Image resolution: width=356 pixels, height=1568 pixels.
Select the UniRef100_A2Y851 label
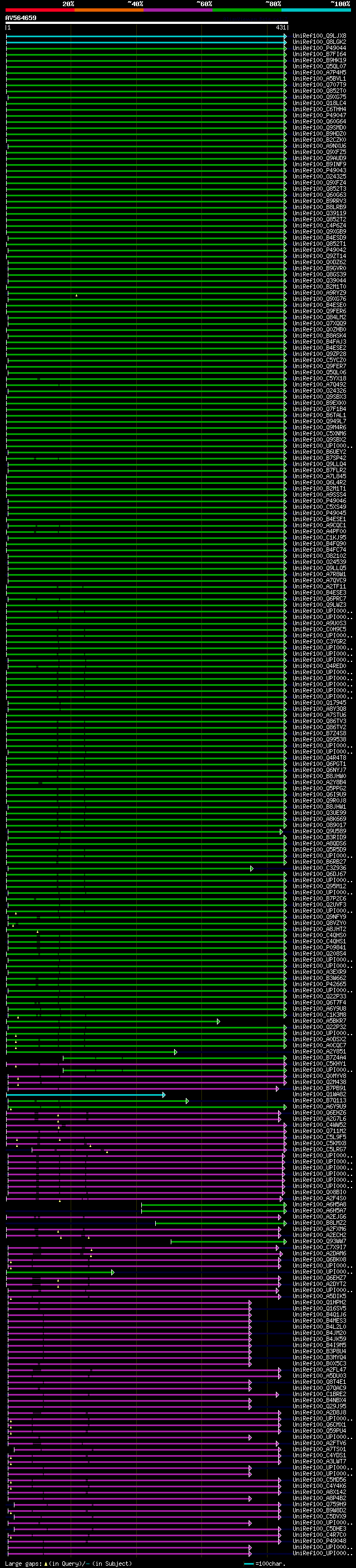(x=319, y=1052)
